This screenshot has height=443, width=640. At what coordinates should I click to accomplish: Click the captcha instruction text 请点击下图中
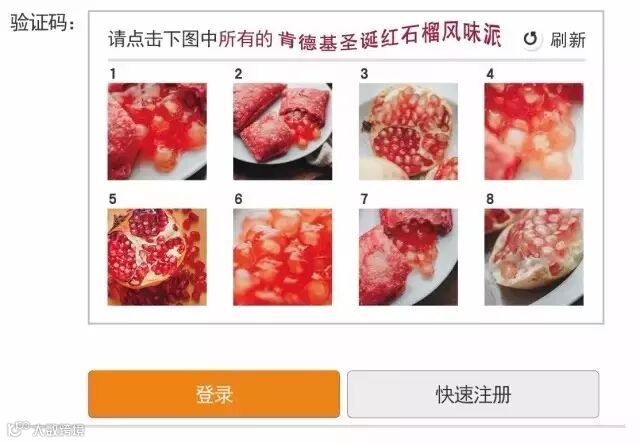[162, 39]
